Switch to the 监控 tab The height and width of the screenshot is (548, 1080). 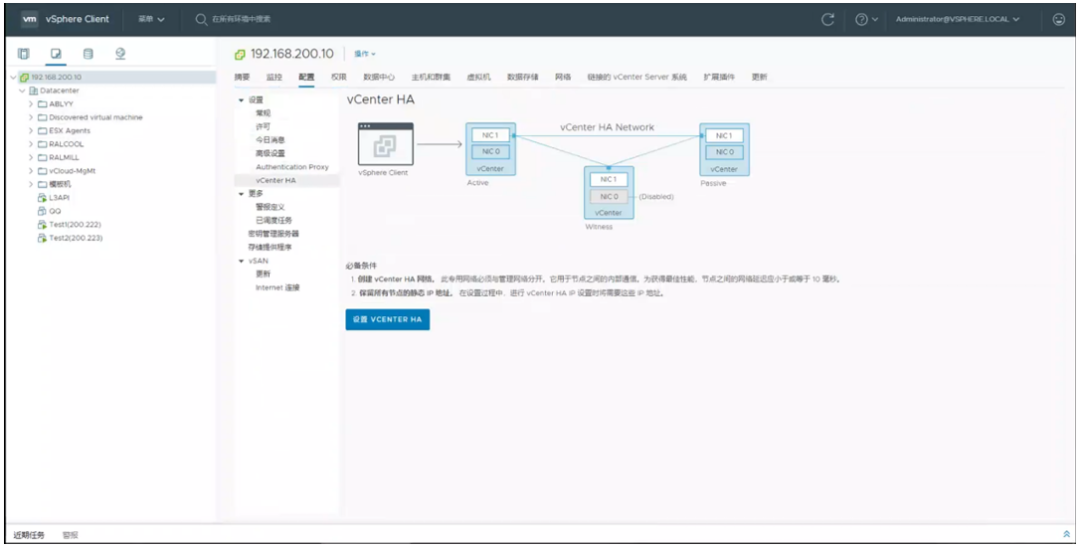click(x=274, y=77)
